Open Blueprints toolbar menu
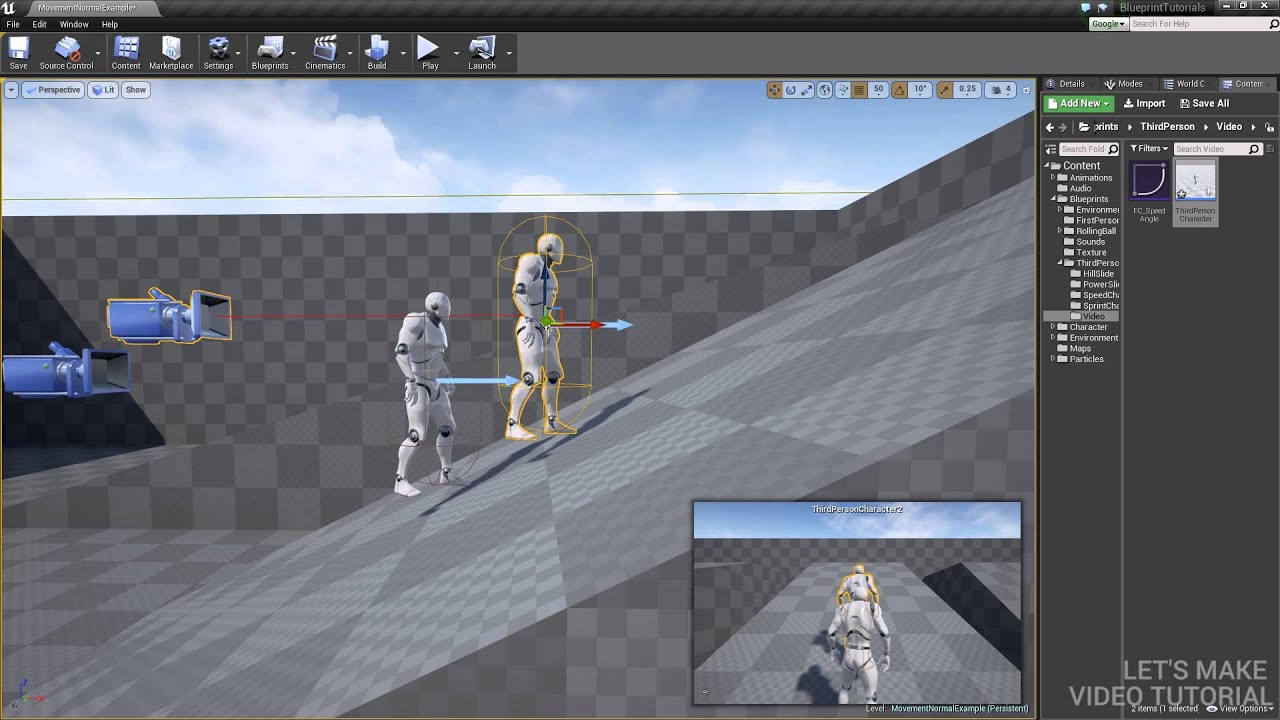Viewport: 1280px width, 720px height. [270, 52]
